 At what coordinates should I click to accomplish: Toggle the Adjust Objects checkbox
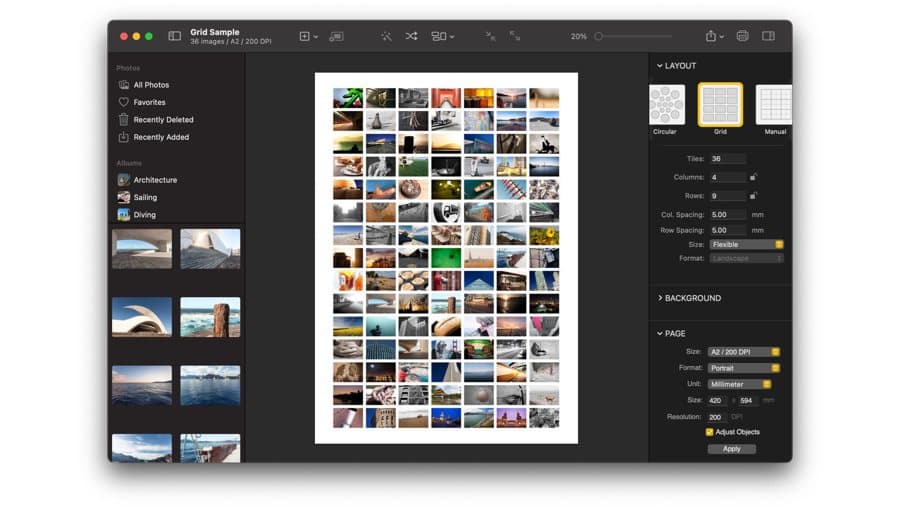tap(709, 432)
